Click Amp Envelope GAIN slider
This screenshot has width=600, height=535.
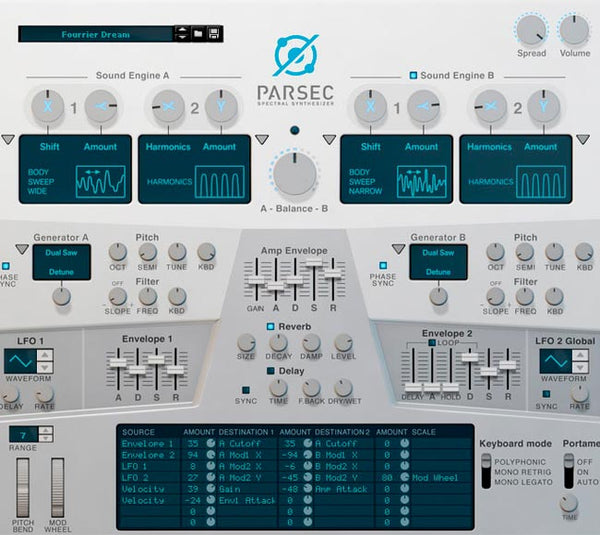pos(256,281)
